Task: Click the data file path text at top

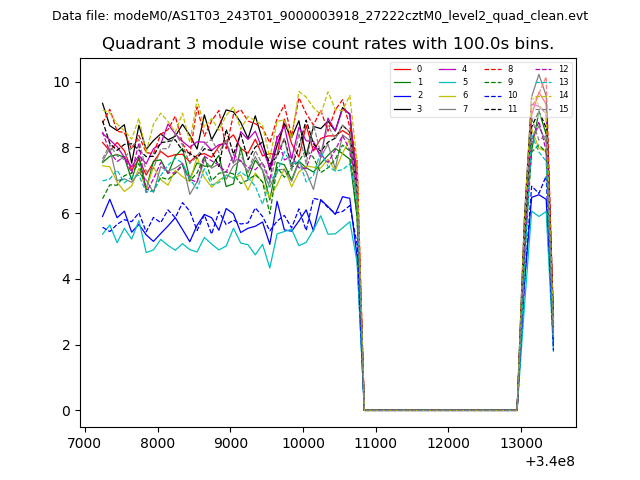Action: 320,16
